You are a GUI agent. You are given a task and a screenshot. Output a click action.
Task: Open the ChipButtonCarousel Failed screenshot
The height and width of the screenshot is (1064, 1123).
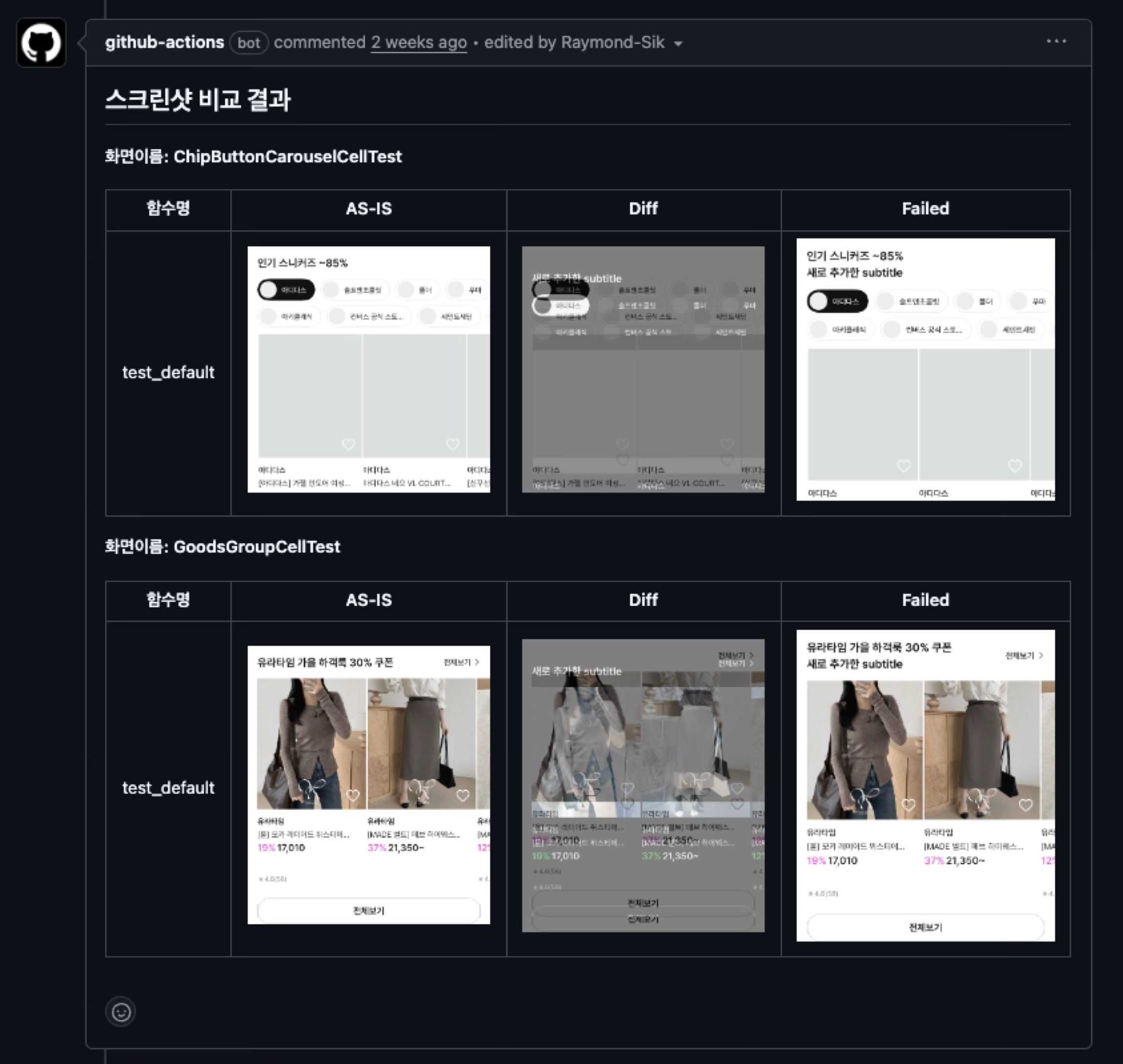(x=925, y=369)
